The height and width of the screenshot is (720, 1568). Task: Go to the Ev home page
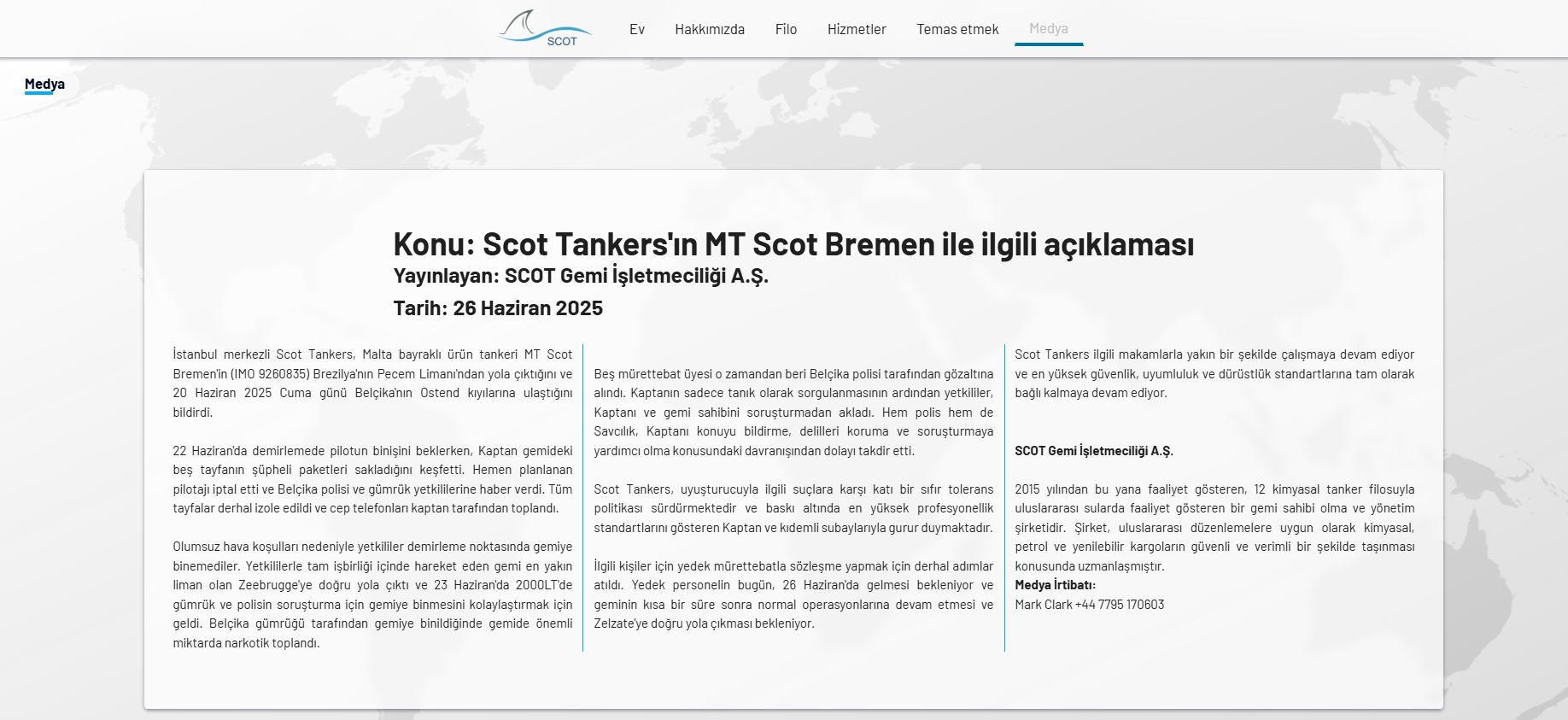point(636,29)
